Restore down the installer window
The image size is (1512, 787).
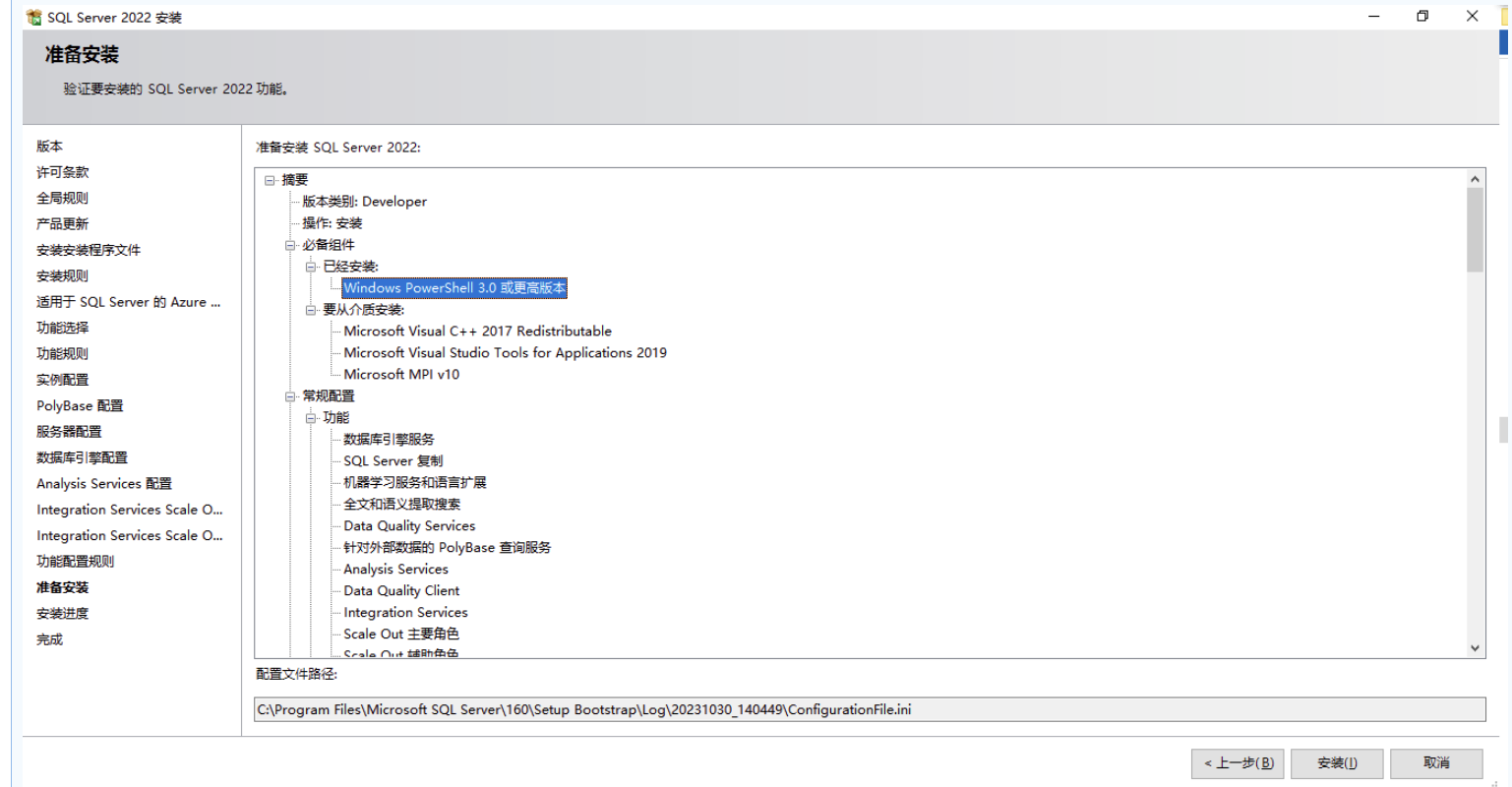(x=1422, y=17)
